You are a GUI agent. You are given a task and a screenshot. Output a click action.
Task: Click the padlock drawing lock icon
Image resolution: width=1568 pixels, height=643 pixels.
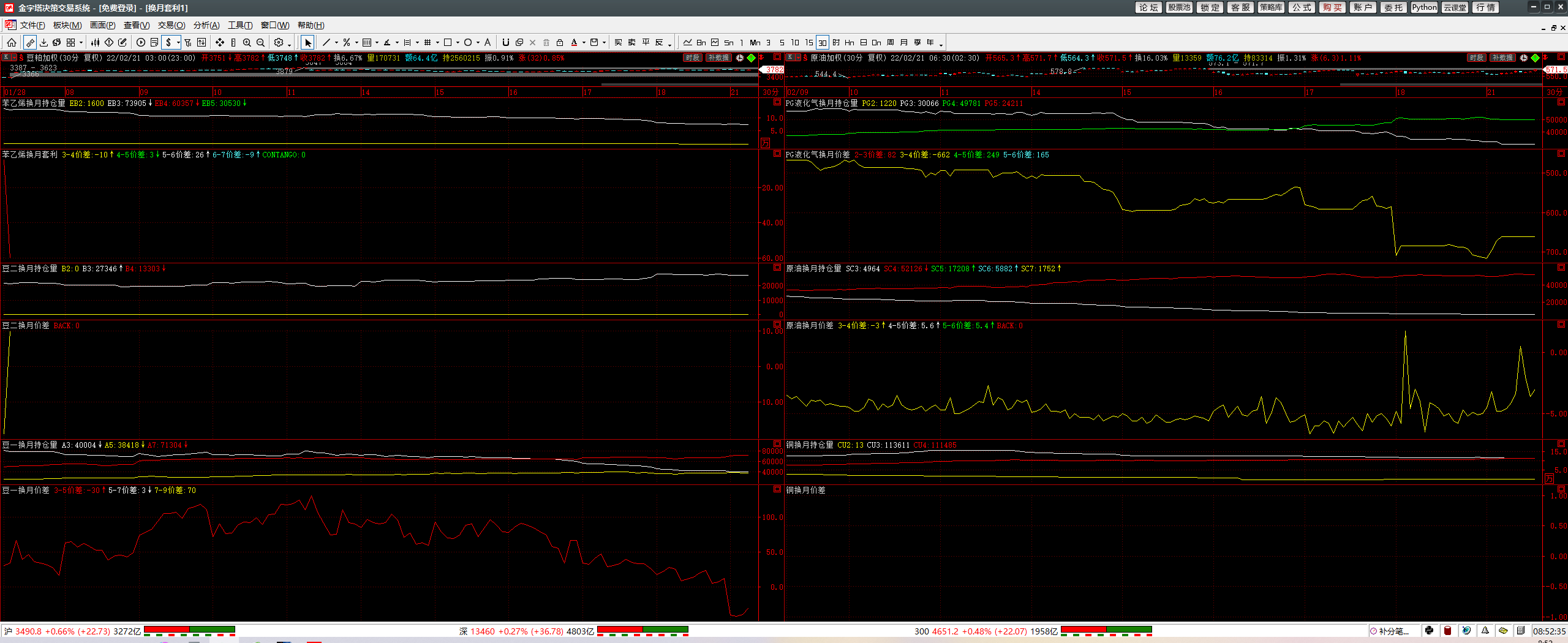click(560, 42)
